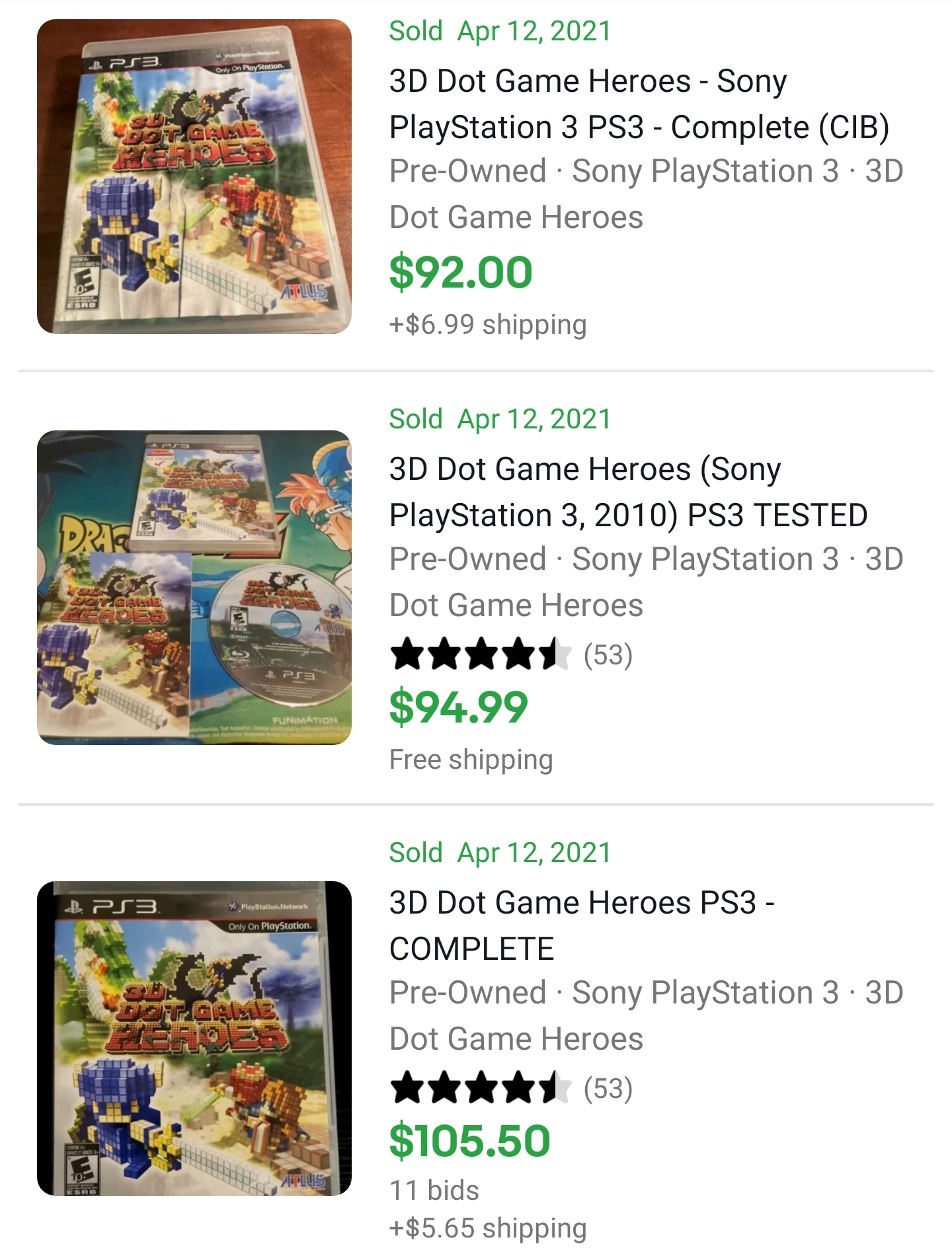
Task: Click the star rating on the $105.50 listing
Action: (480, 1088)
